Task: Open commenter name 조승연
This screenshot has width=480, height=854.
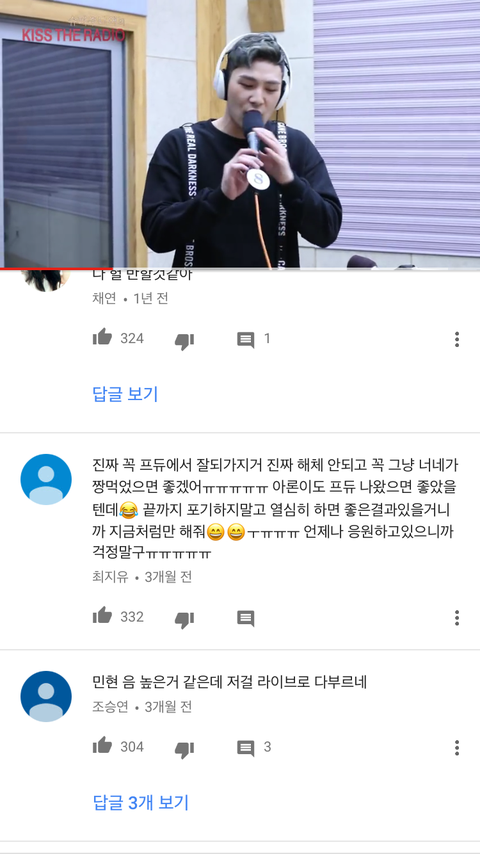Action: 111,707
